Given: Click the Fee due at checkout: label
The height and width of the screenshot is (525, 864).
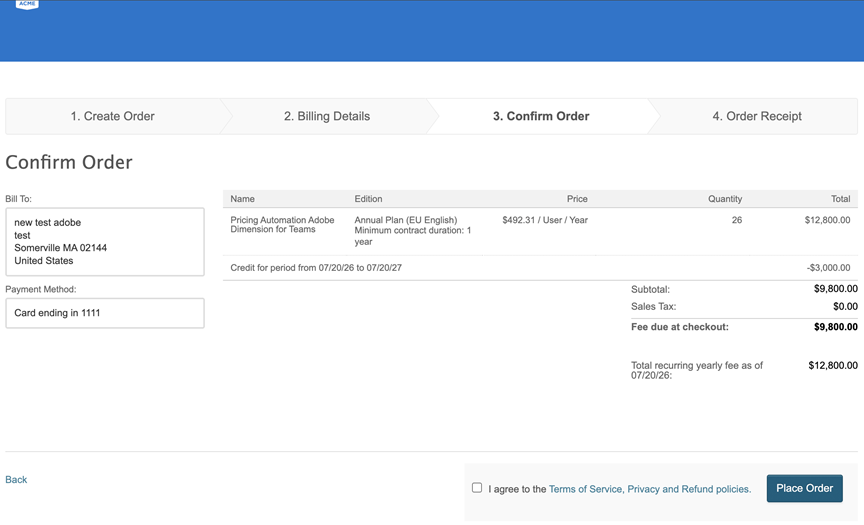Looking at the screenshot, I should 679,327.
